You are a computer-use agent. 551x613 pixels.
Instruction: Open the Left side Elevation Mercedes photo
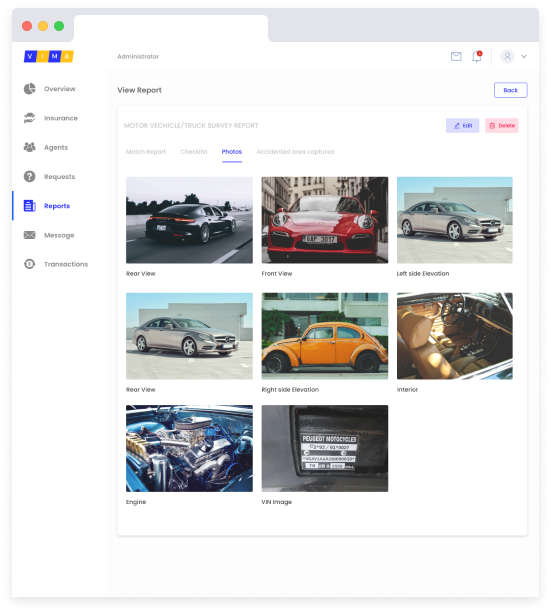[454, 220]
